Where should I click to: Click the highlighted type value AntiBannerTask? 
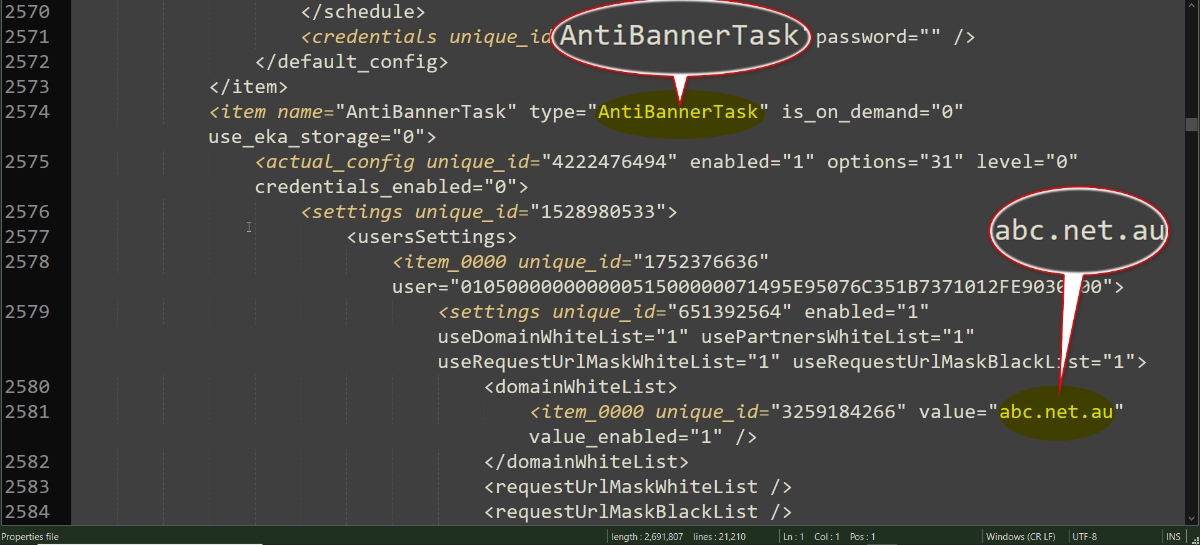(679, 112)
